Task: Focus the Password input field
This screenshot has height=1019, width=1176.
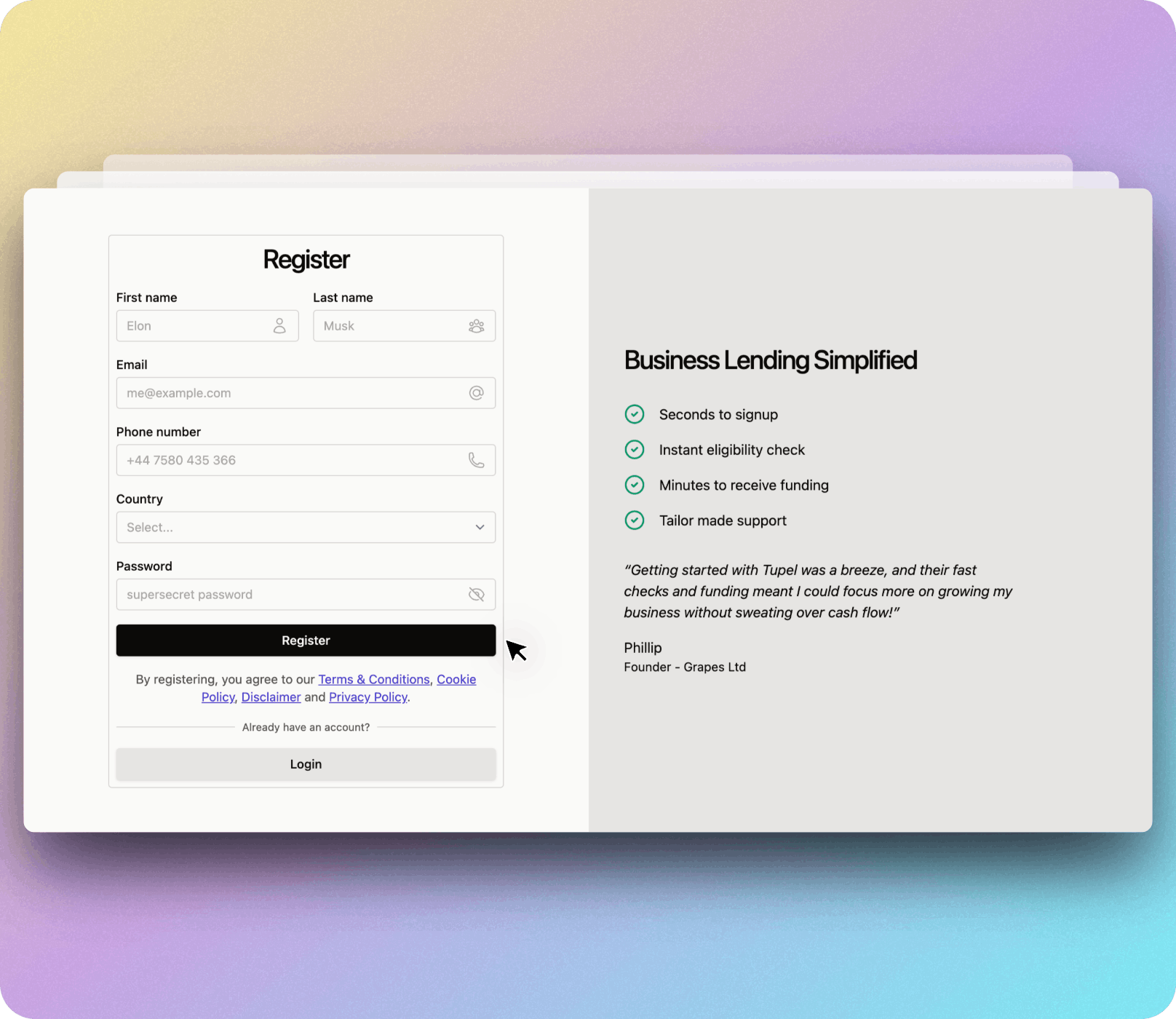Action: [x=291, y=595]
